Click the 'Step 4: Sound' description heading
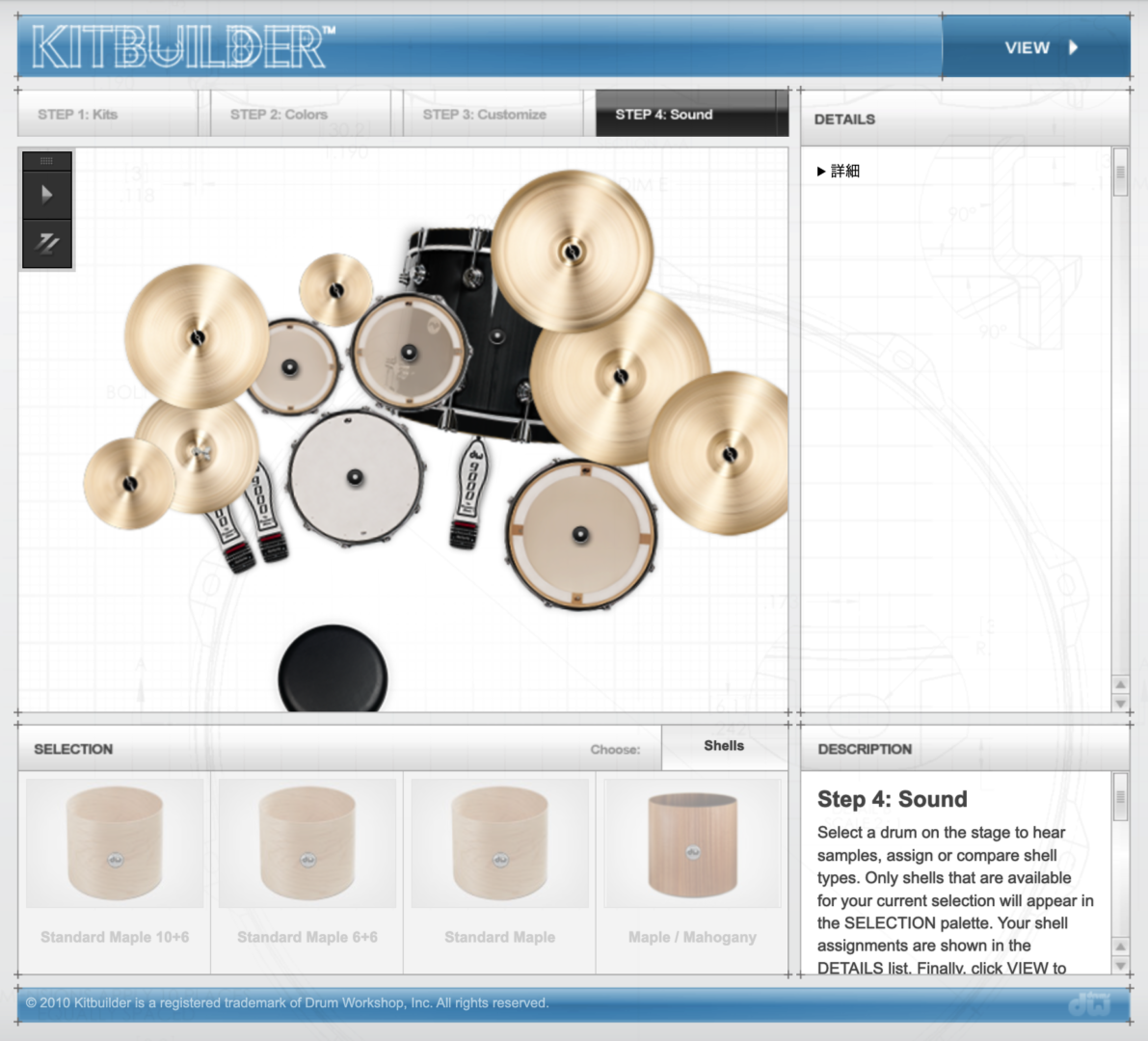 click(x=892, y=799)
